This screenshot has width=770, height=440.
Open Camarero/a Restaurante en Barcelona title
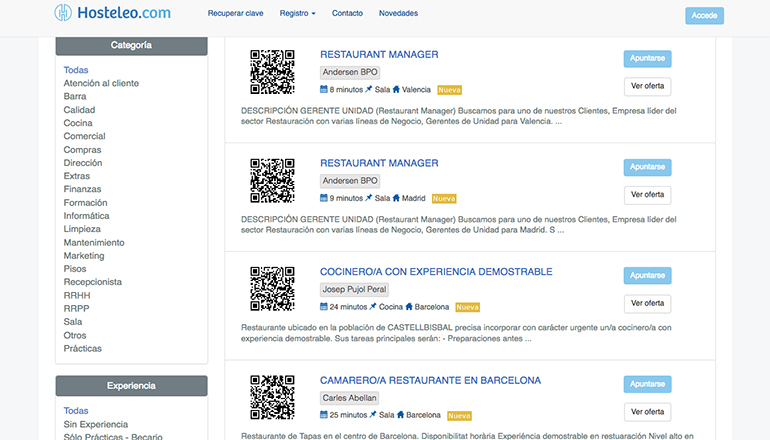click(430, 380)
